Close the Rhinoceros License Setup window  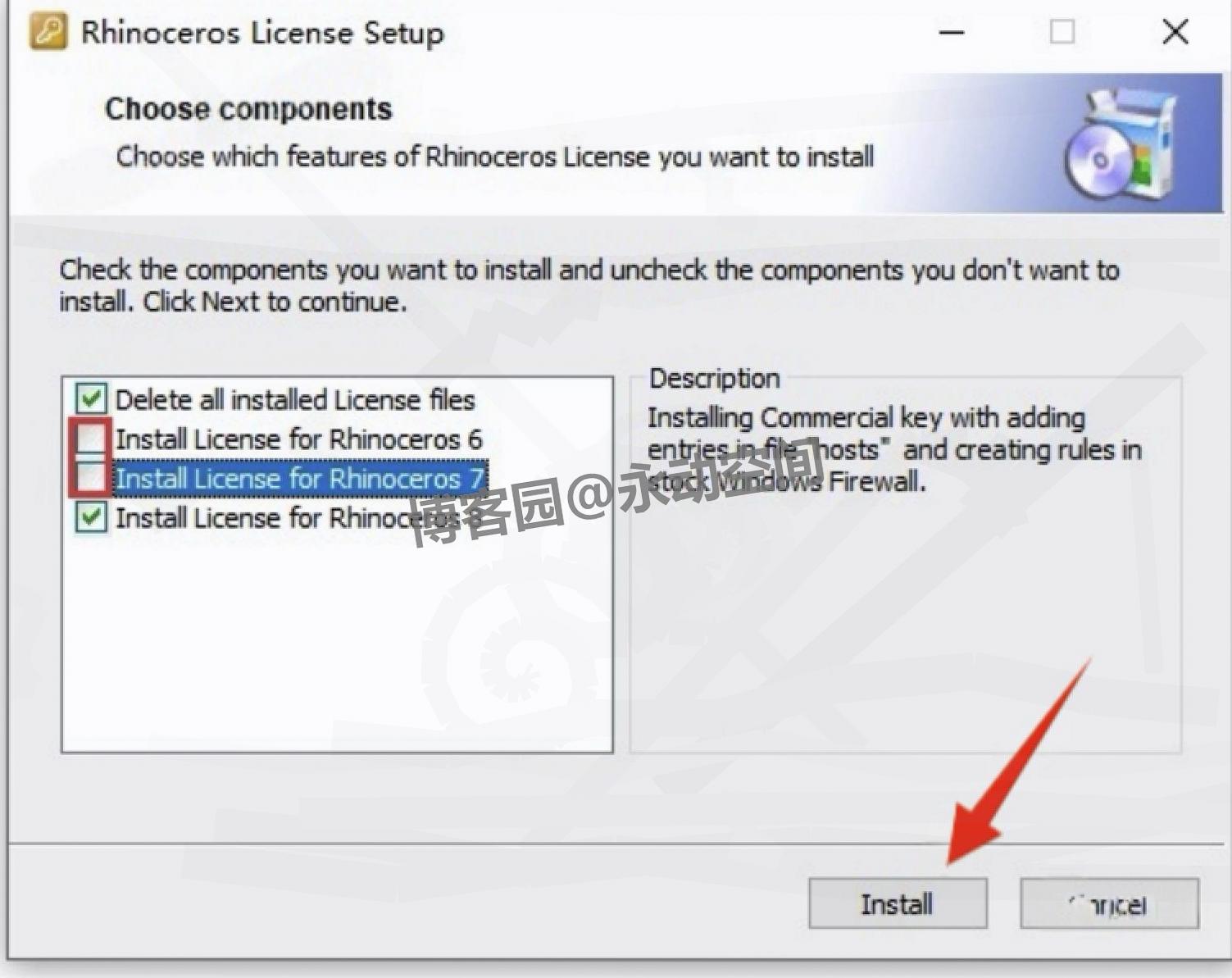pyautogui.click(x=1175, y=32)
